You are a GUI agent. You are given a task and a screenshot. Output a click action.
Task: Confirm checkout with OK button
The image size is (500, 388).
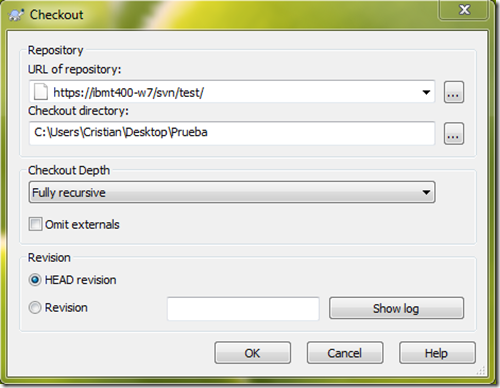coord(252,353)
